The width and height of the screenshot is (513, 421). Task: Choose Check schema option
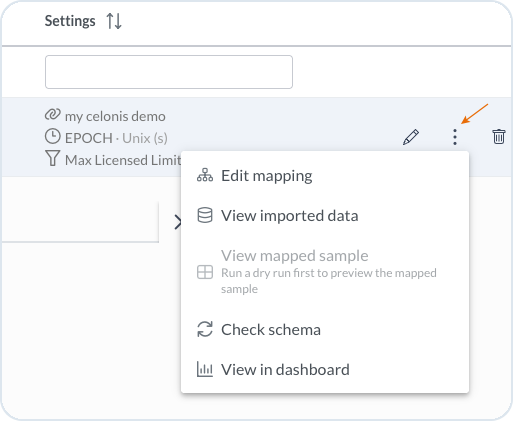325,330
